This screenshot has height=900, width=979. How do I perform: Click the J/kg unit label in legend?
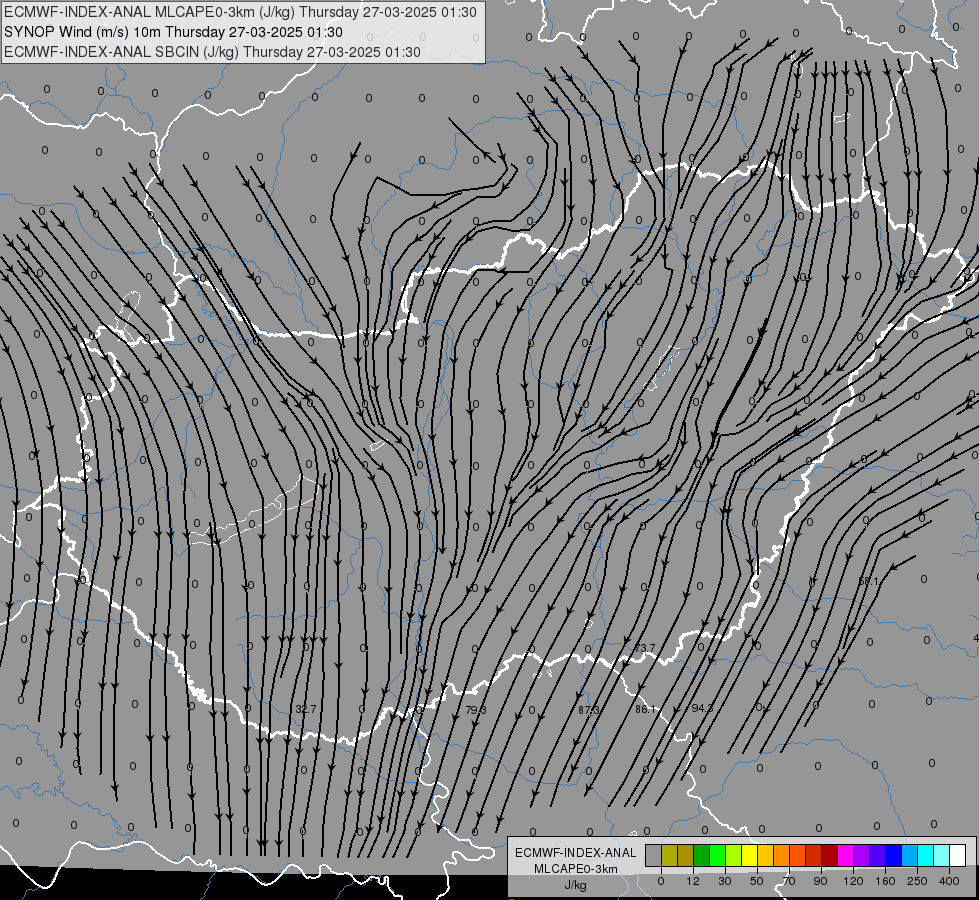[576, 885]
